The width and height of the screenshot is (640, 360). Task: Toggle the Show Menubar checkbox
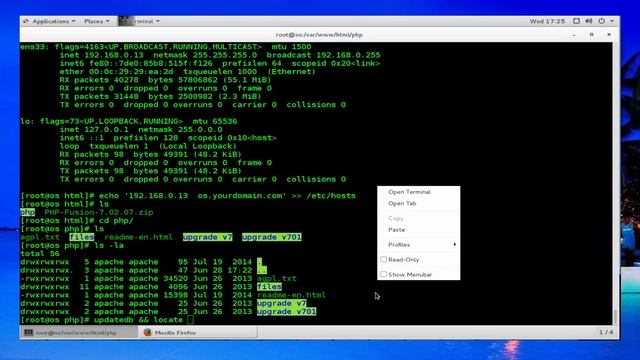[383, 274]
